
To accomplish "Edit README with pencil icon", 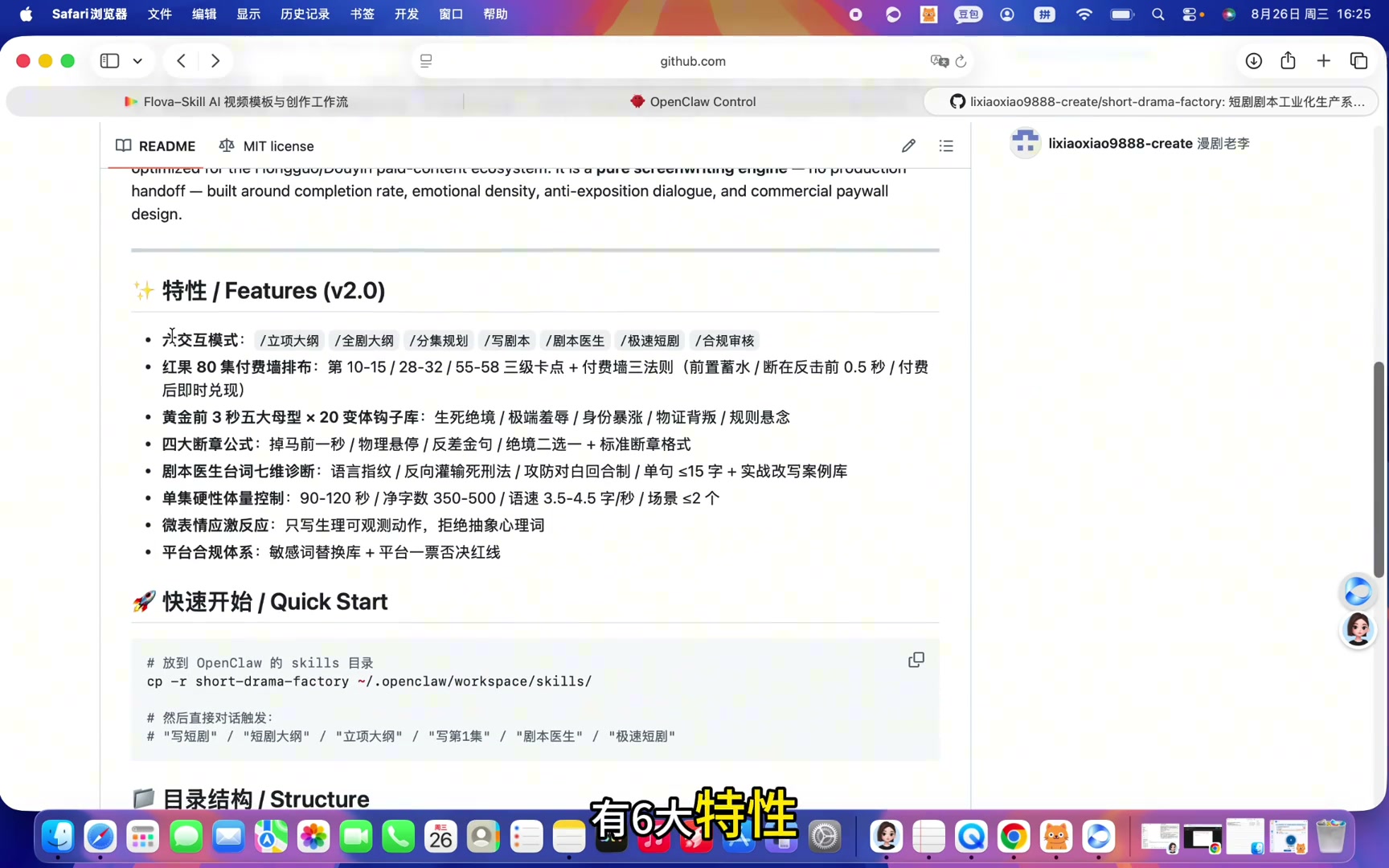I will click(908, 146).
